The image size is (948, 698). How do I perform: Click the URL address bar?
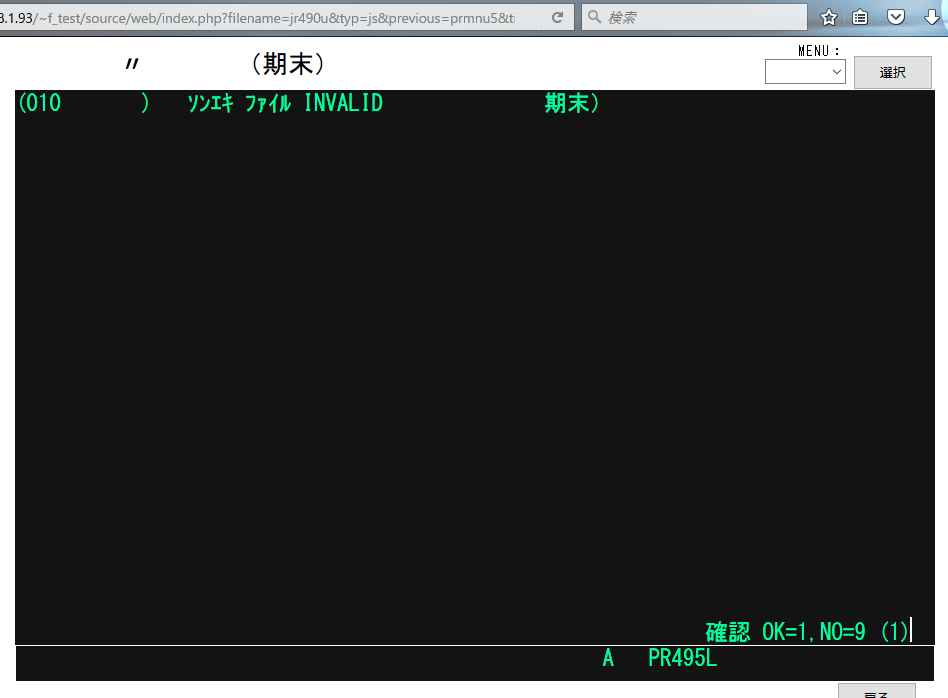pos(270,17)
